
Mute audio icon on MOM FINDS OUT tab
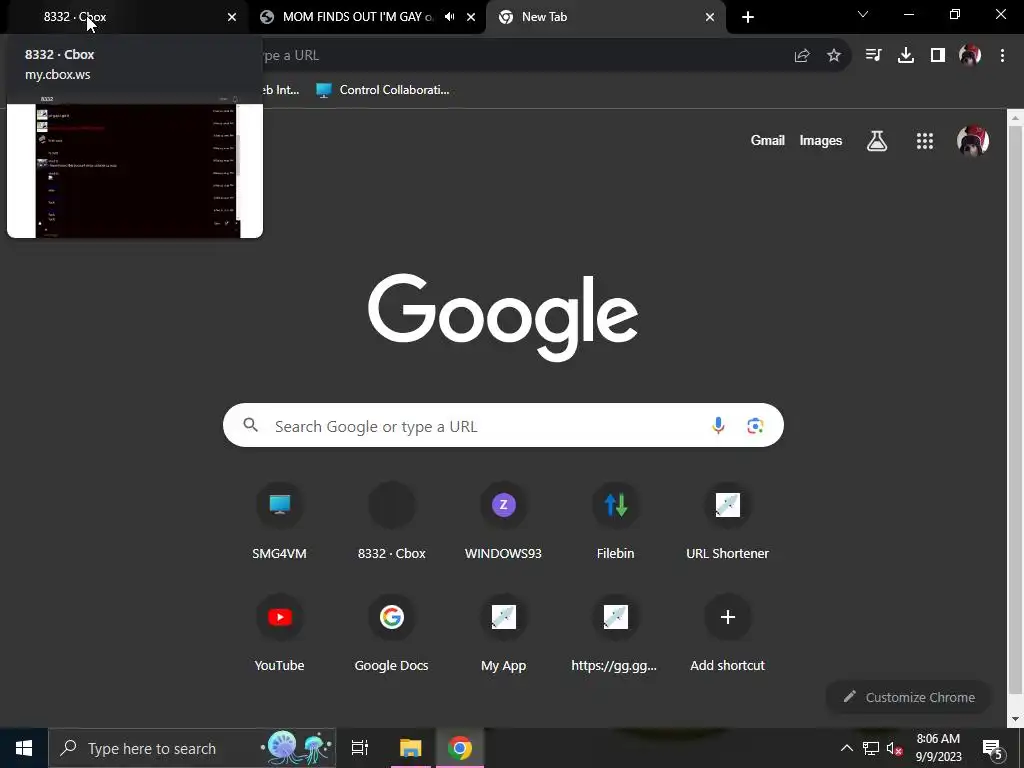point(449,17)
